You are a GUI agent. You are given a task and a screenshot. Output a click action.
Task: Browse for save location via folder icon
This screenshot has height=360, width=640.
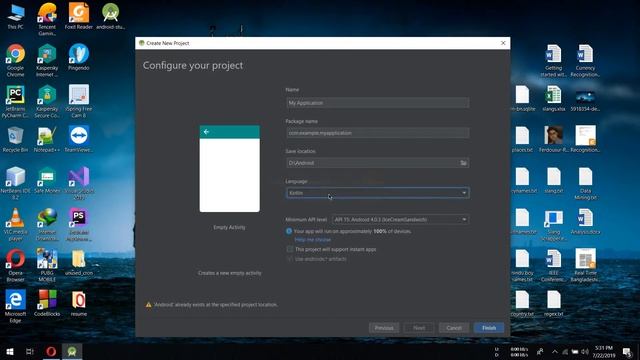[463, 163]
